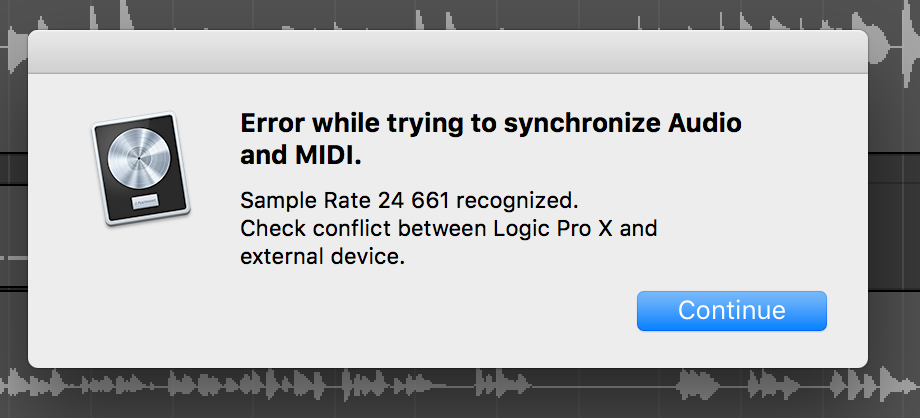Click the Sample Rate recognized message line
Viewport: 920px width, 418px height.
pyautogui.click(x=409, y=201)
